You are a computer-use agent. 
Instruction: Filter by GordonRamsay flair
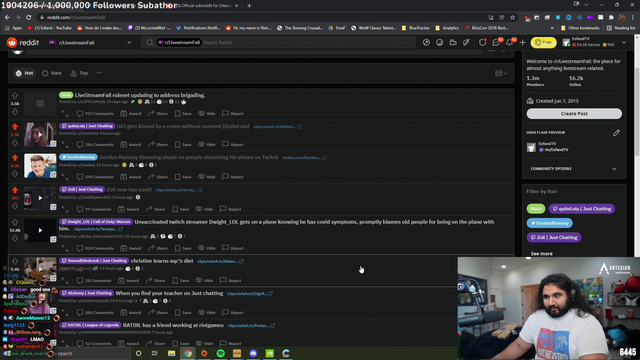(549, 223)
